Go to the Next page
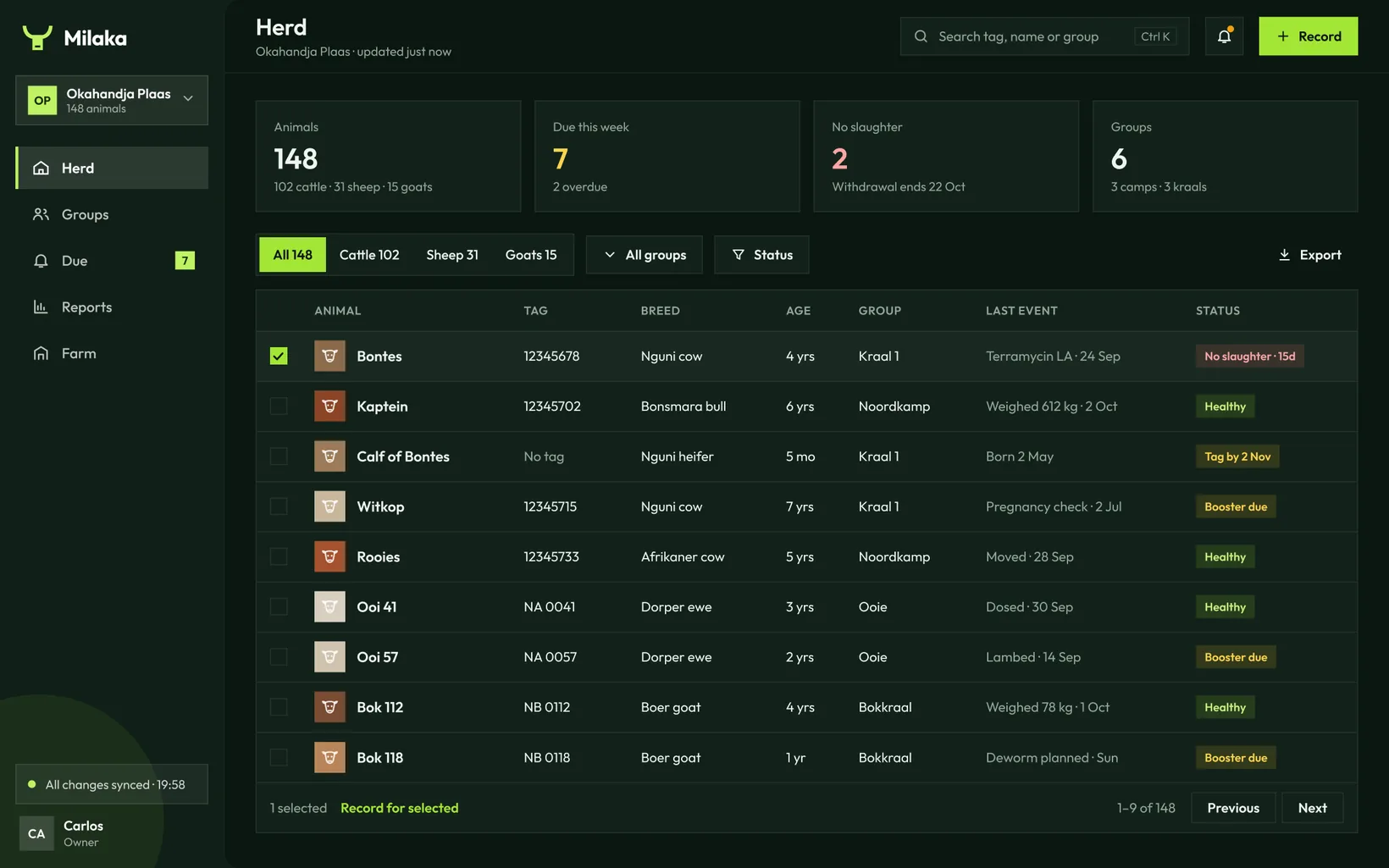The height and width of the screenshot is (868, 1389). pos(1313,808)
